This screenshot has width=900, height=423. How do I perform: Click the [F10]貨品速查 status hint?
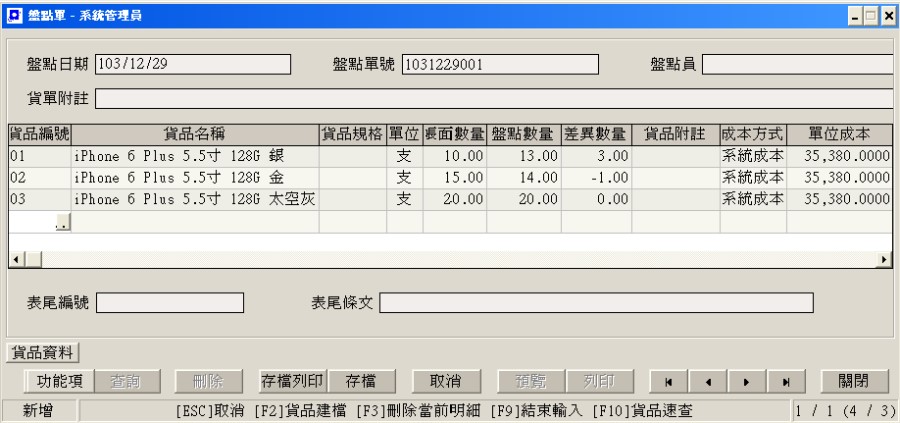point(642,411)
